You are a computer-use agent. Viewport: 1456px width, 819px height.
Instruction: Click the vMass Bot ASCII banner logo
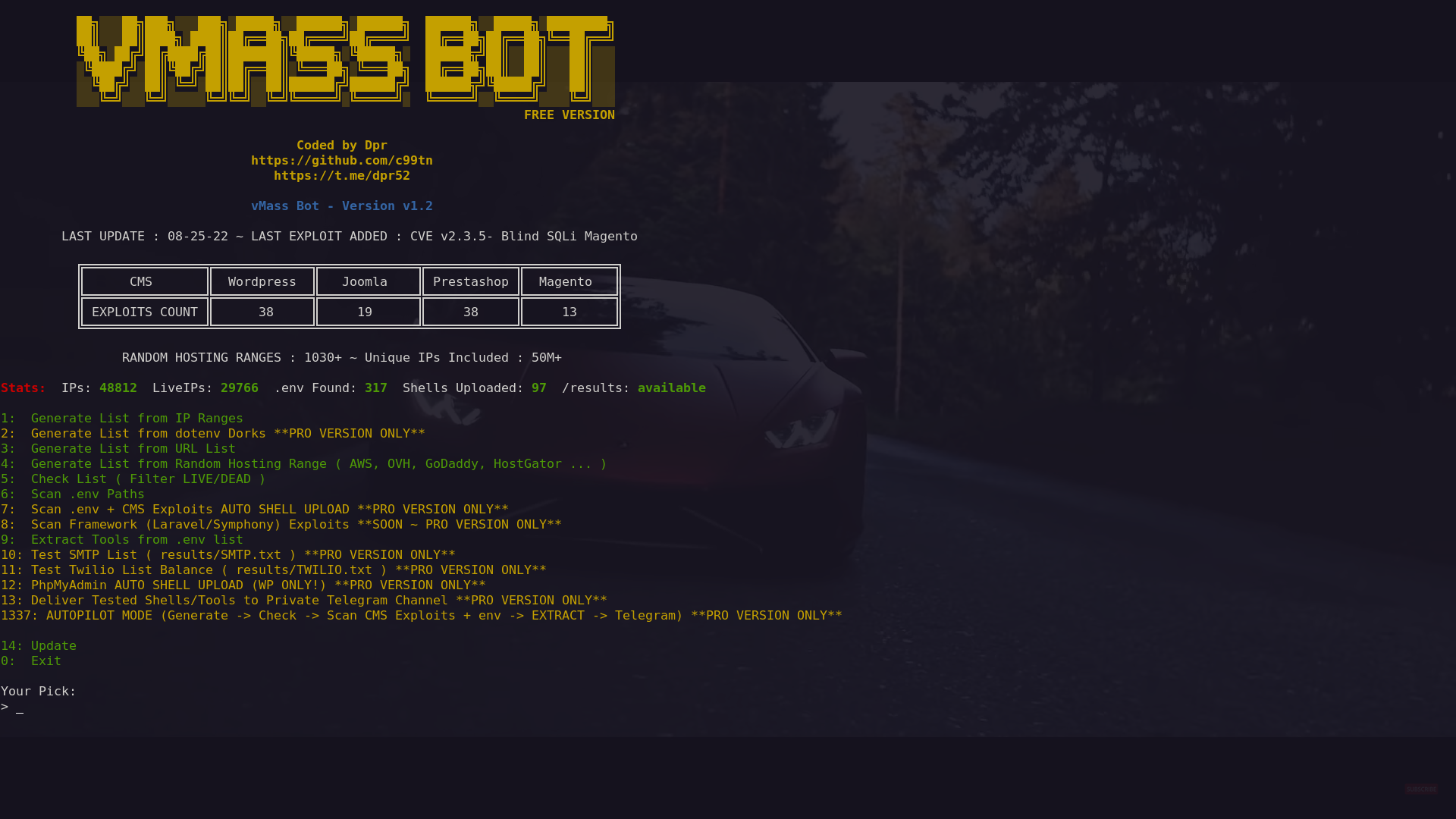pyautogui.click(x=345, y=61)
